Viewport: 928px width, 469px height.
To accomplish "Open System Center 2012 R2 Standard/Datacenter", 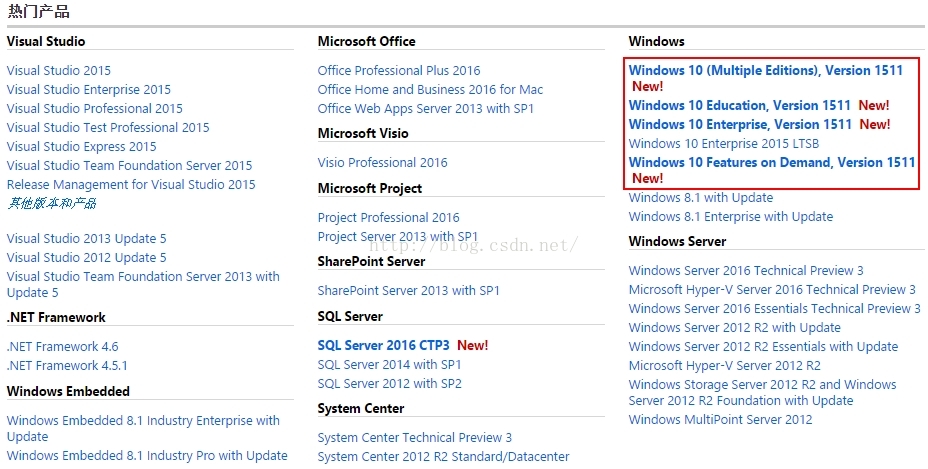I will coord(443,457).
